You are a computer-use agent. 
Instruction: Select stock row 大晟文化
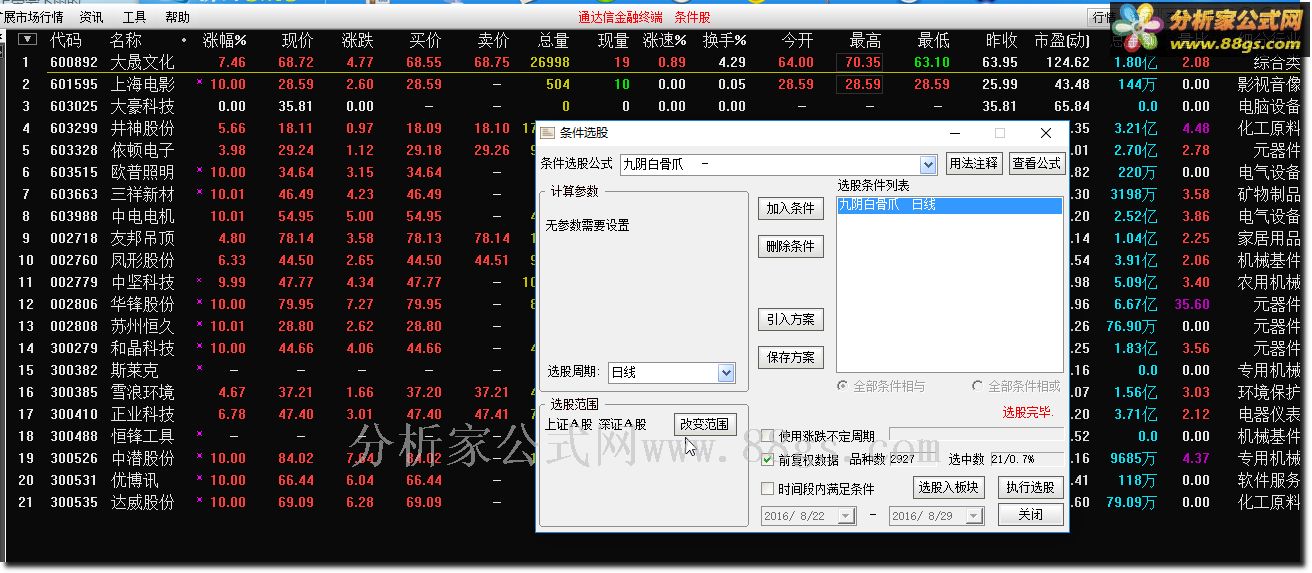pos(655,62)
